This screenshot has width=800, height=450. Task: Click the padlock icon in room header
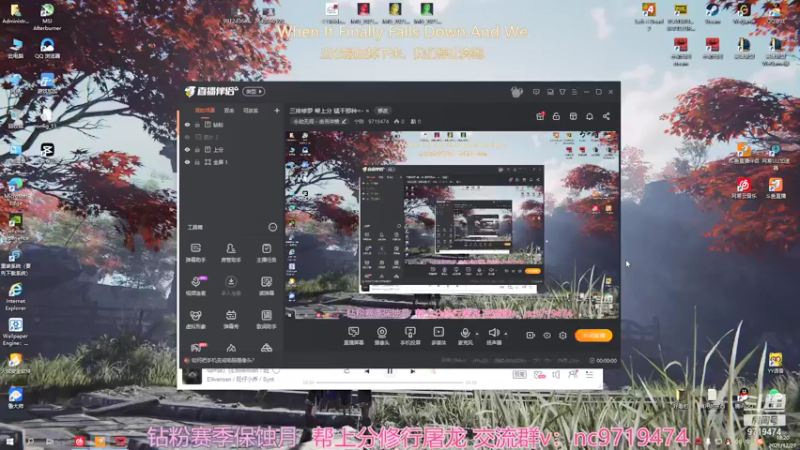[x=556, y=116]
